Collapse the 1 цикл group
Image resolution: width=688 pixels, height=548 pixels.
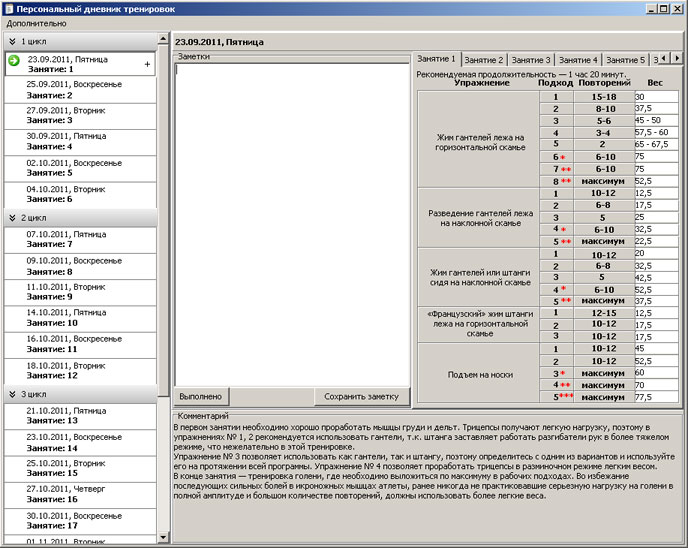[12, 41]
